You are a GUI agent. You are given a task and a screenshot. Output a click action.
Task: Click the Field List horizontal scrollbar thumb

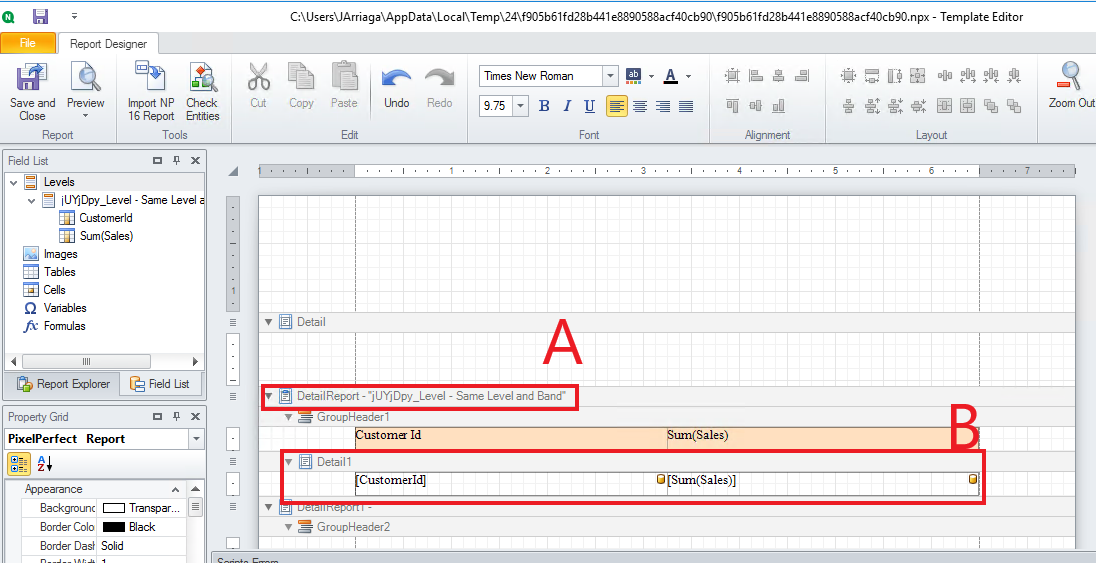(86, 362)
